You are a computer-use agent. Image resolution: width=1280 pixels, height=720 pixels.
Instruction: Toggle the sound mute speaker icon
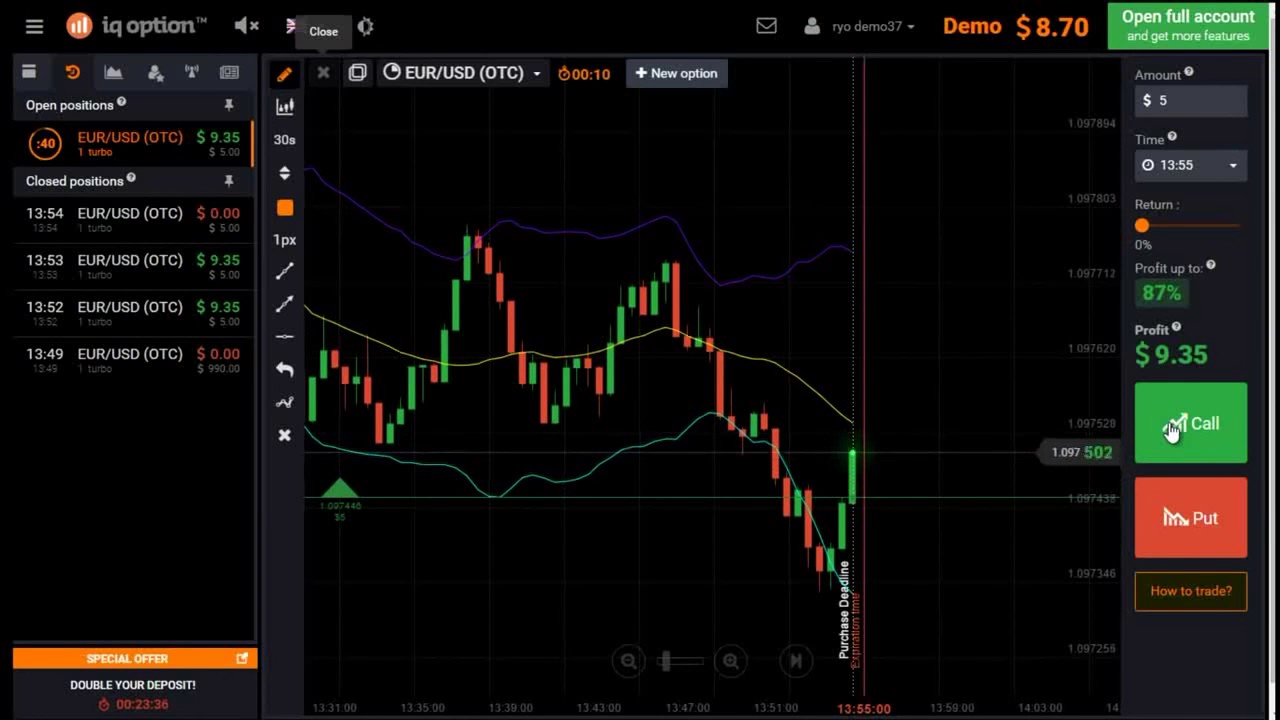(246, 26)
